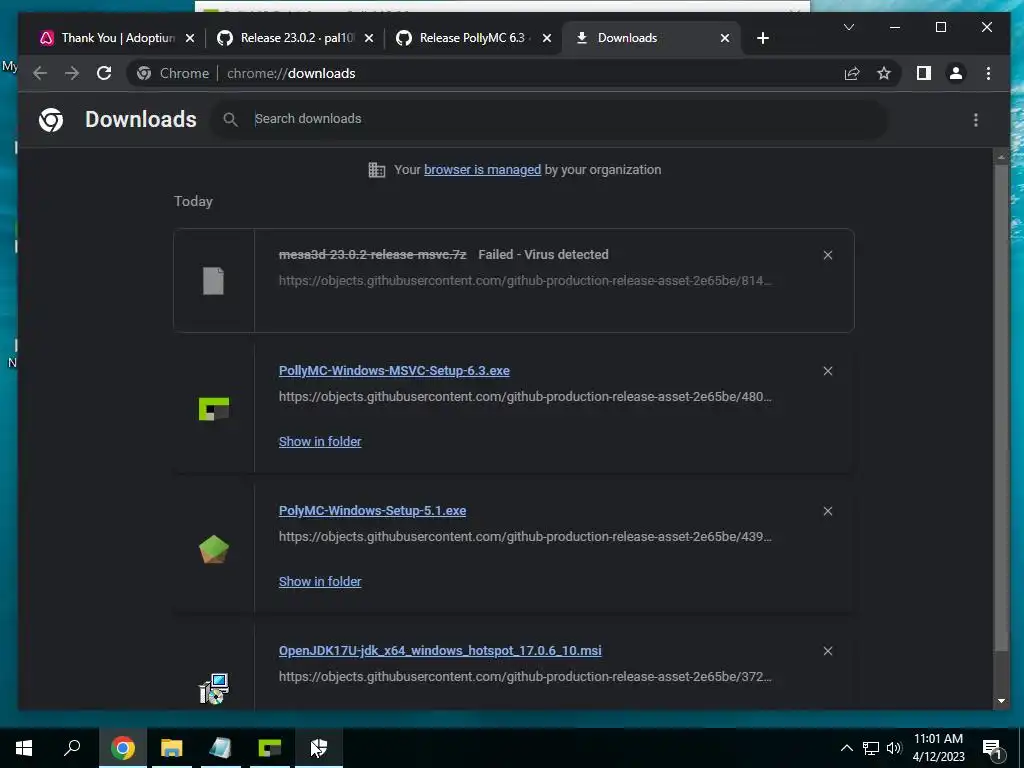
Task: Open the notification center icon
Action: click(x=992, y=748)
